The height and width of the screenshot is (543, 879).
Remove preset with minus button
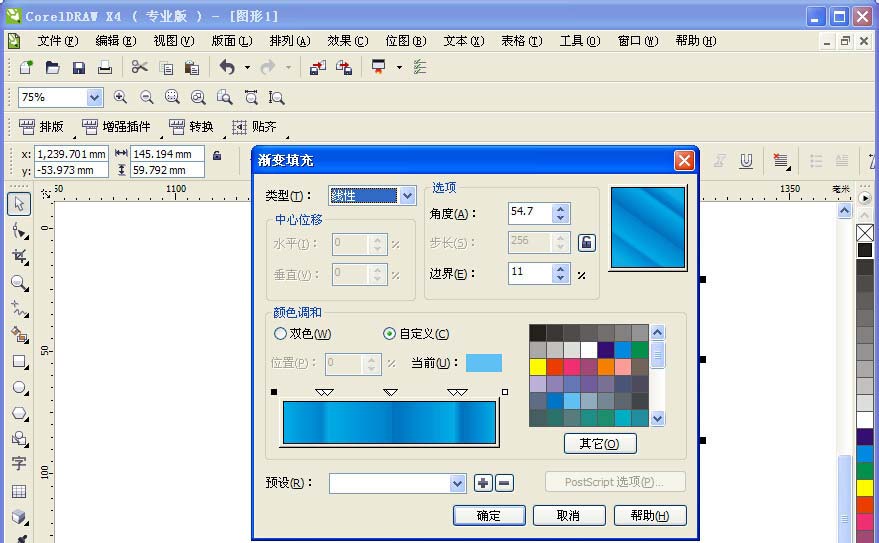[x=504, y=483]
